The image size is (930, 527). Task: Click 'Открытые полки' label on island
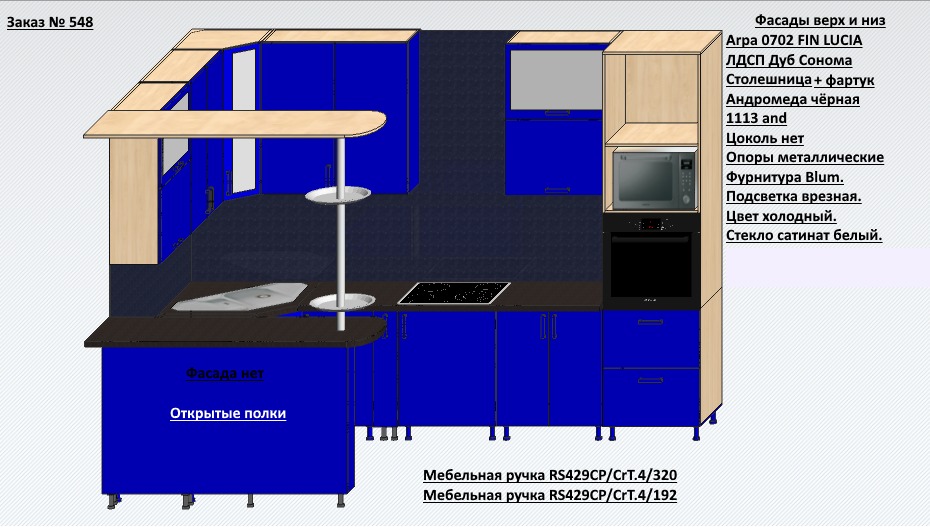pyautogui.click(x=228, y=413)
